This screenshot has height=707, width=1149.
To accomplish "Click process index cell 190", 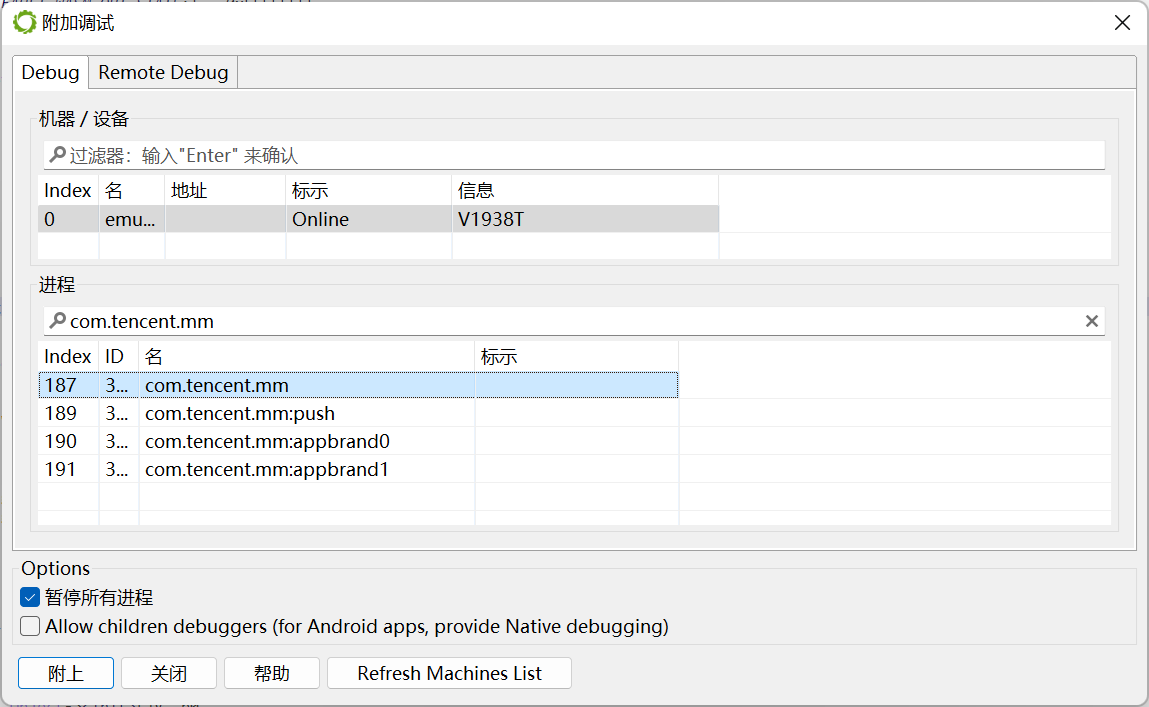I will [68, 441].
